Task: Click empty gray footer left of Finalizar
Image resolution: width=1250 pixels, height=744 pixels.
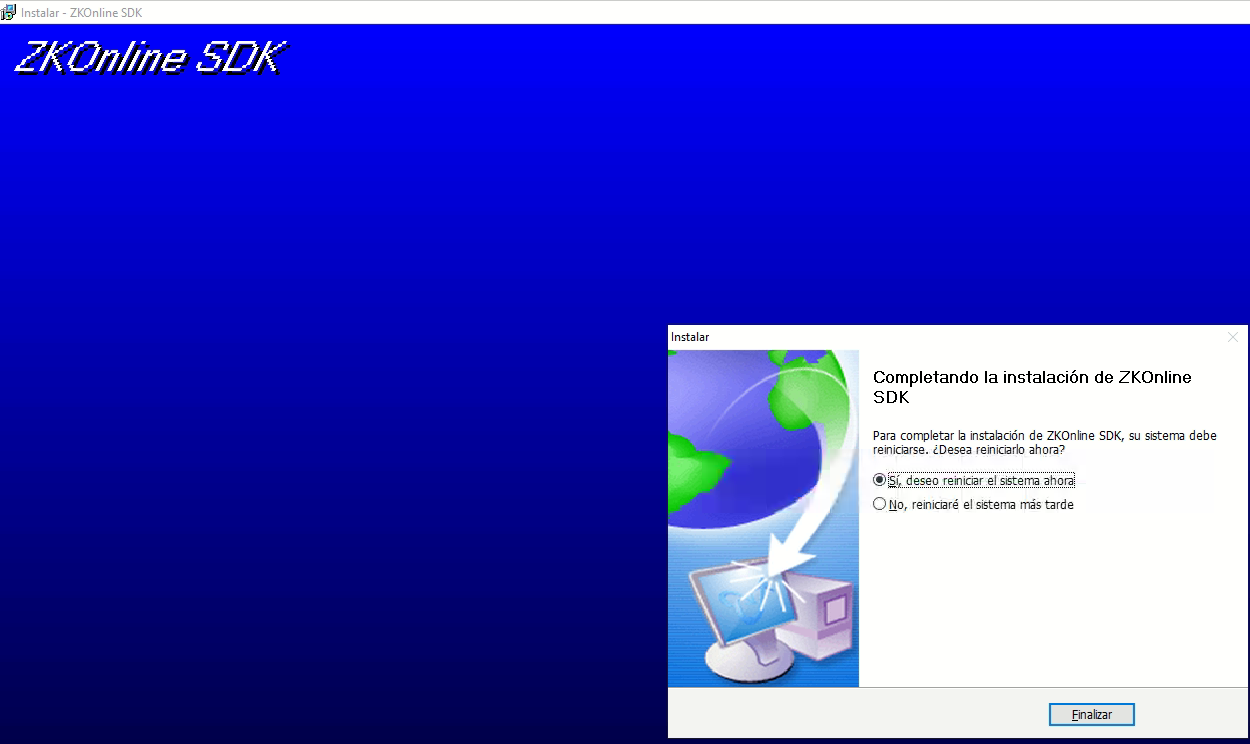Action: tap(850, 714)
